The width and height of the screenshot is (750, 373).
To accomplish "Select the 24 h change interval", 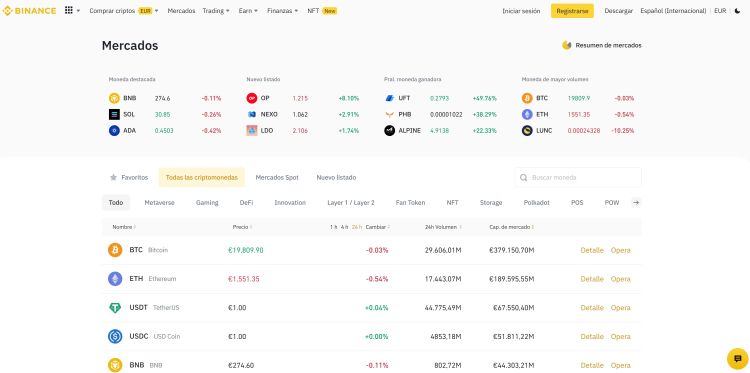I will pyautogui.click(x=357, y=227).
